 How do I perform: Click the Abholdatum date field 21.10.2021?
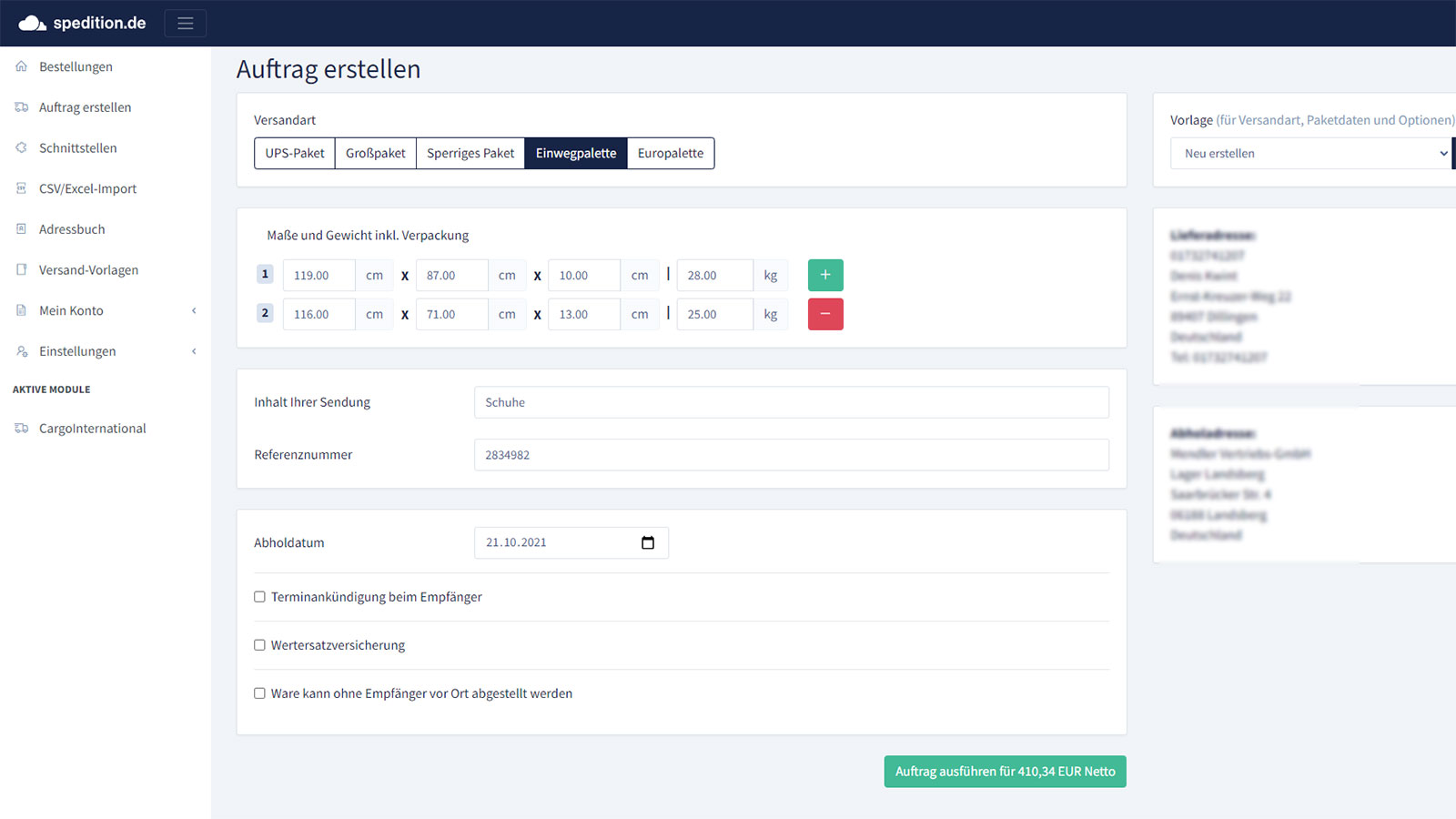click(571, 542)
